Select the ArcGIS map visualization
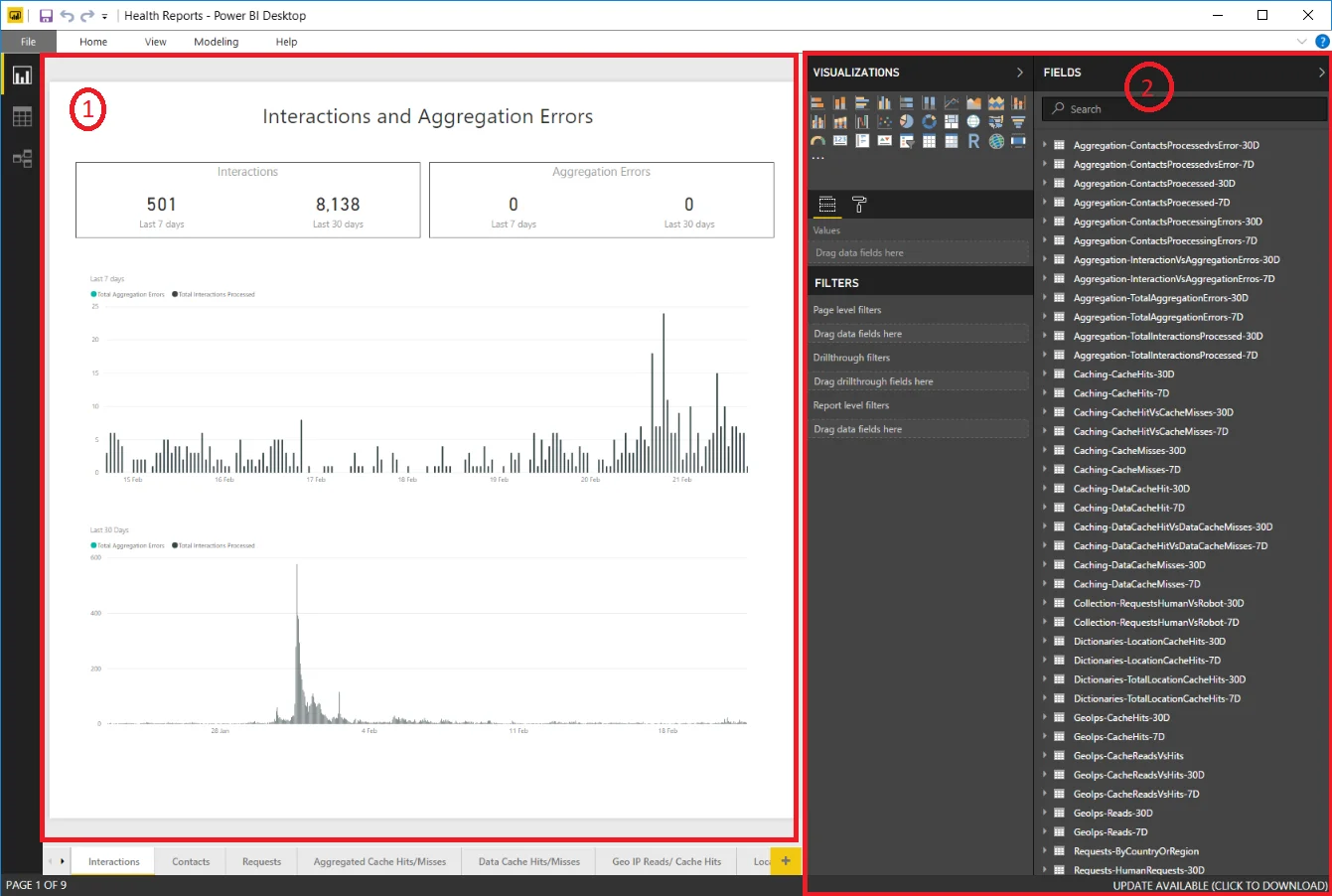 (996, 140)
